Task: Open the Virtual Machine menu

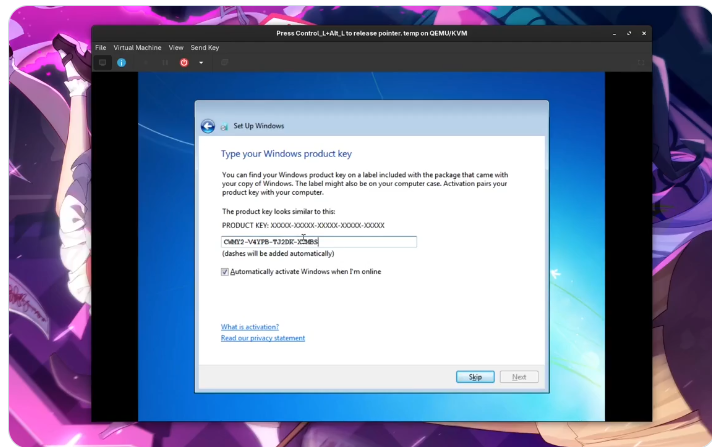Action: click(x=137, y=47)
